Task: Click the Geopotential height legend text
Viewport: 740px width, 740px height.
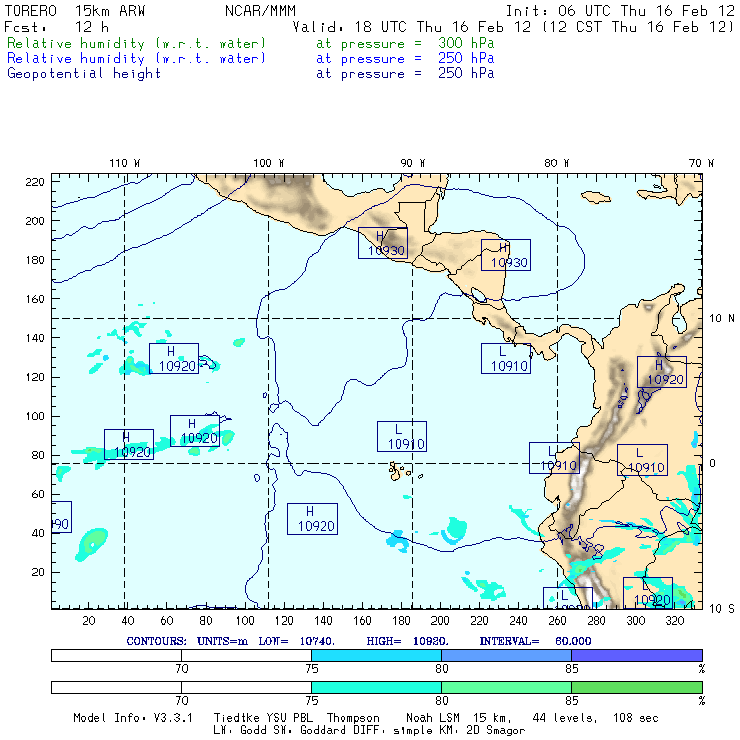Action: point(84,73)
